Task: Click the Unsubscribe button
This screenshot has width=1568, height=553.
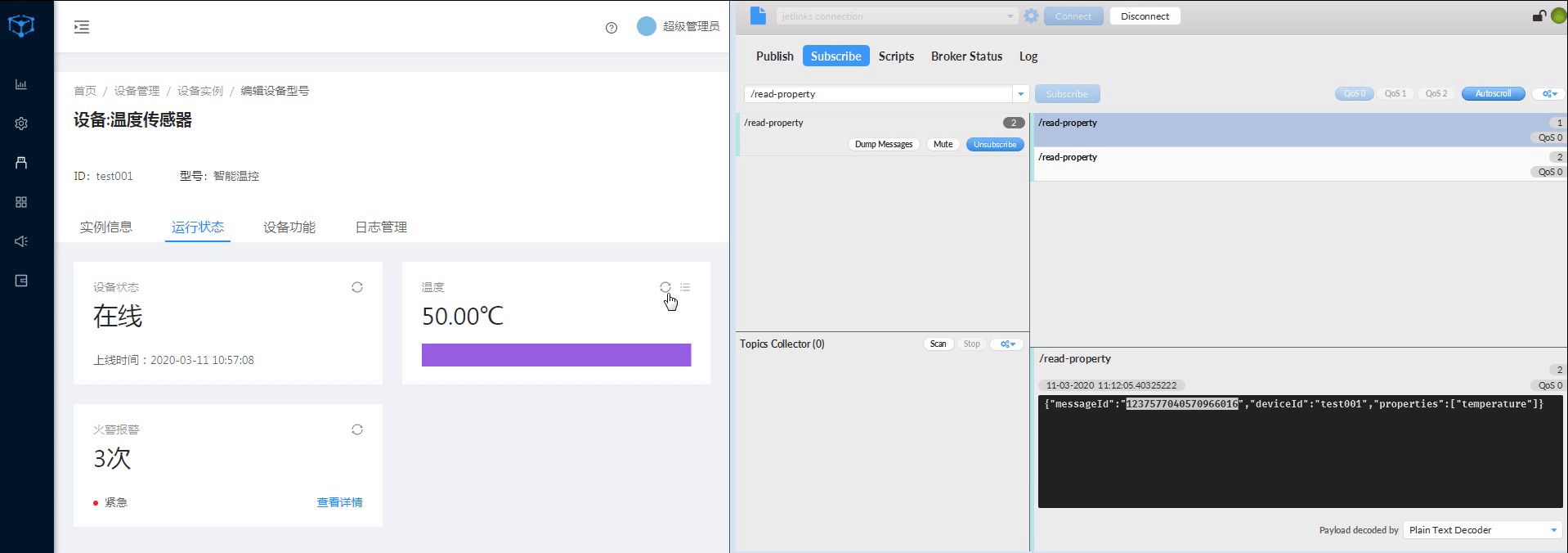Action: click(994, 145)
